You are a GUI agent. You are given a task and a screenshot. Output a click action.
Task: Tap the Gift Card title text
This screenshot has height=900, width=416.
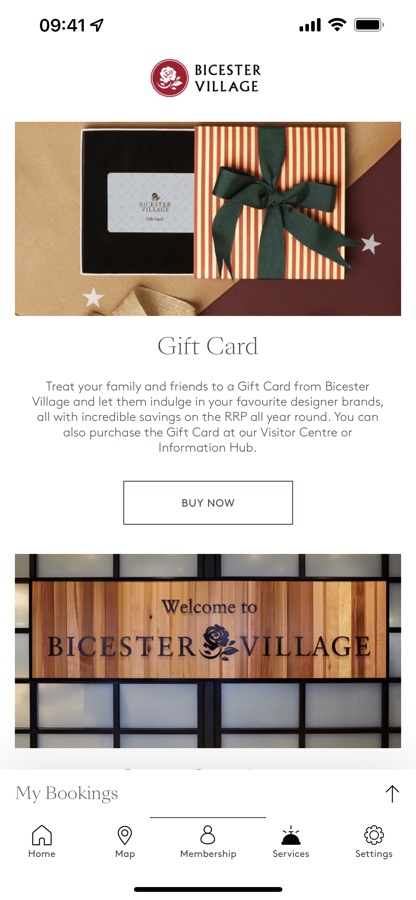click(x=208, y=347)
